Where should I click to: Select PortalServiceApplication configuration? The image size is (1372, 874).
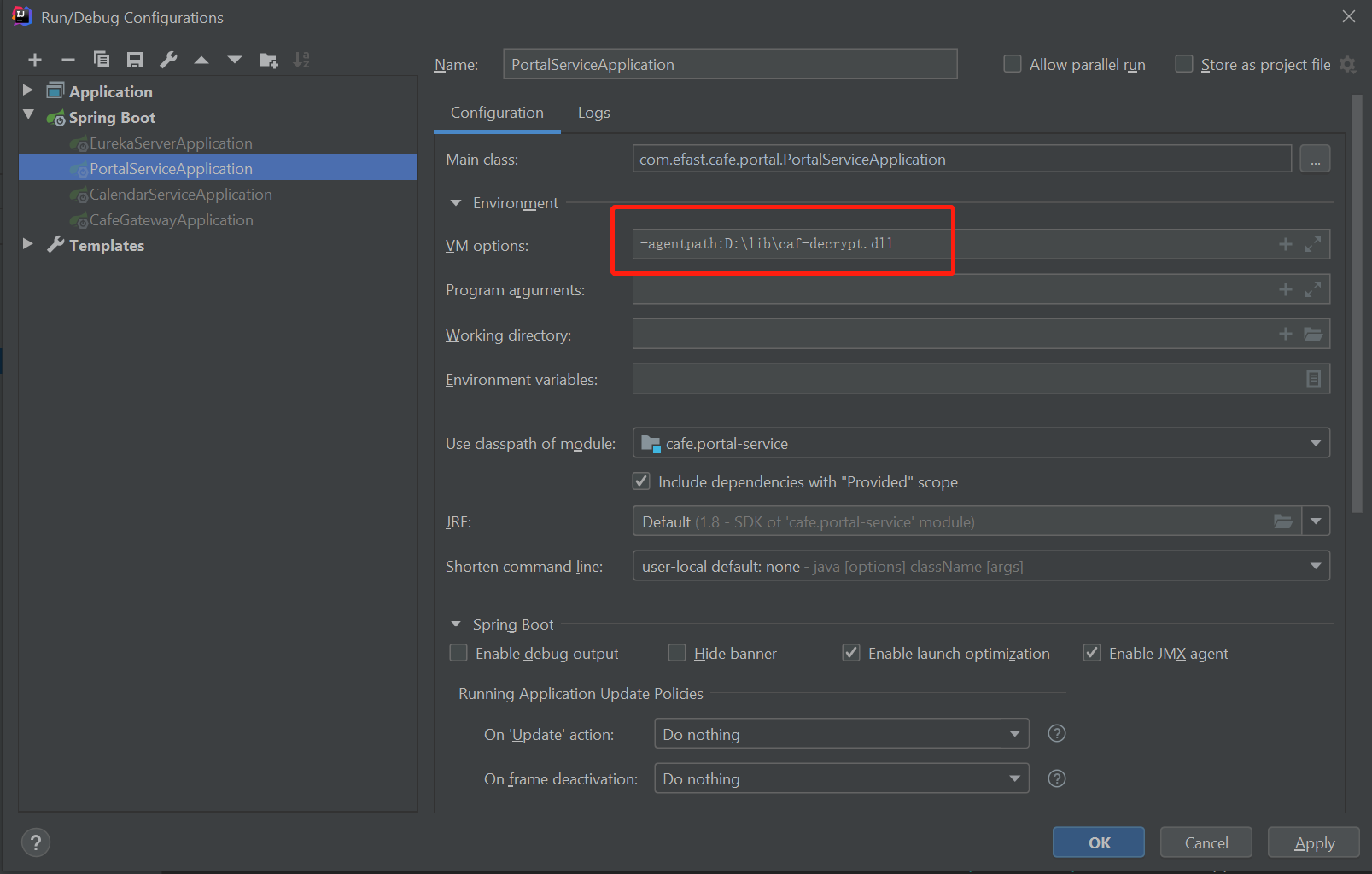pos(171,169)
